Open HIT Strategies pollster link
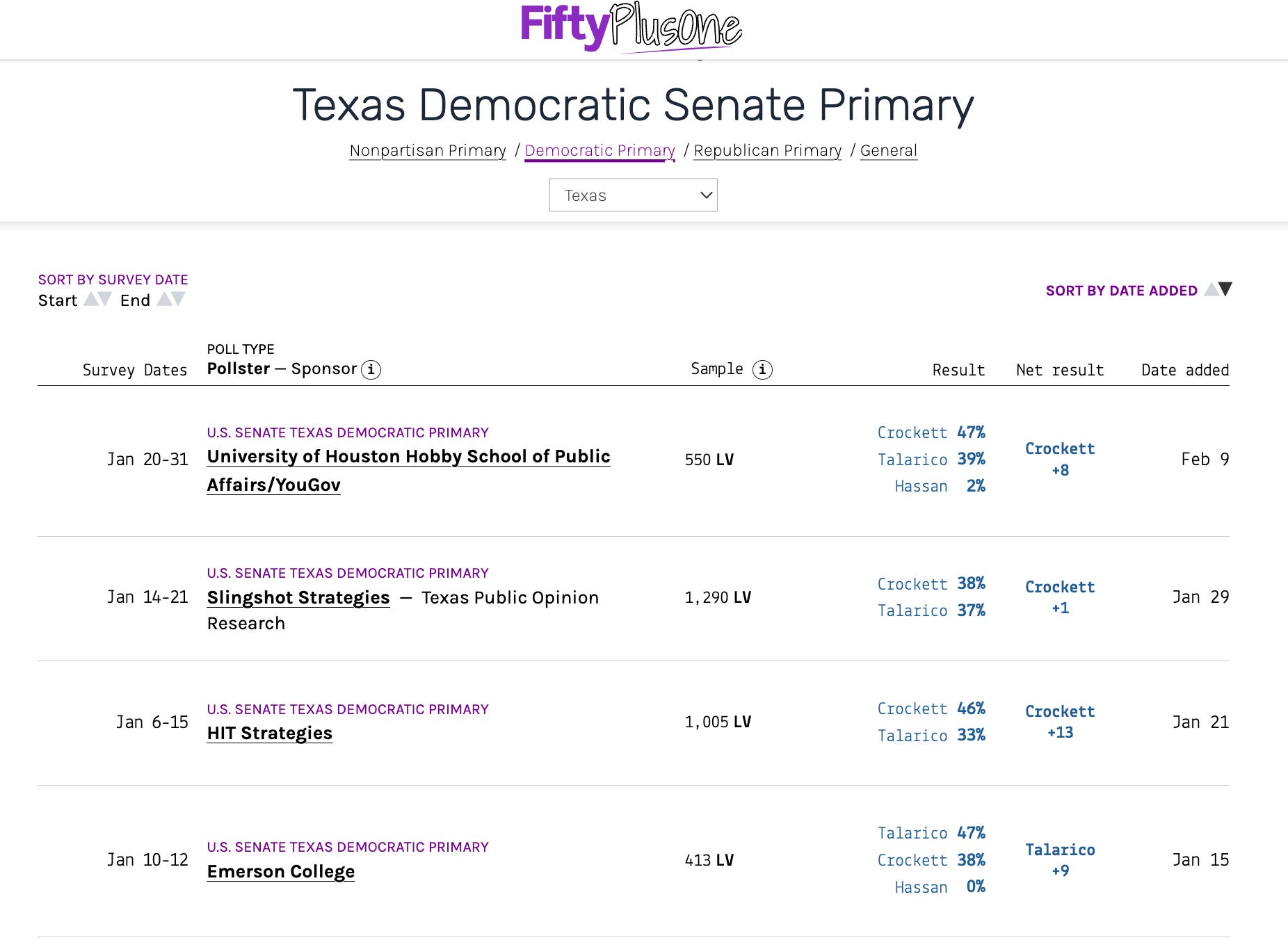1288x947 pixels. pos(270,733)
